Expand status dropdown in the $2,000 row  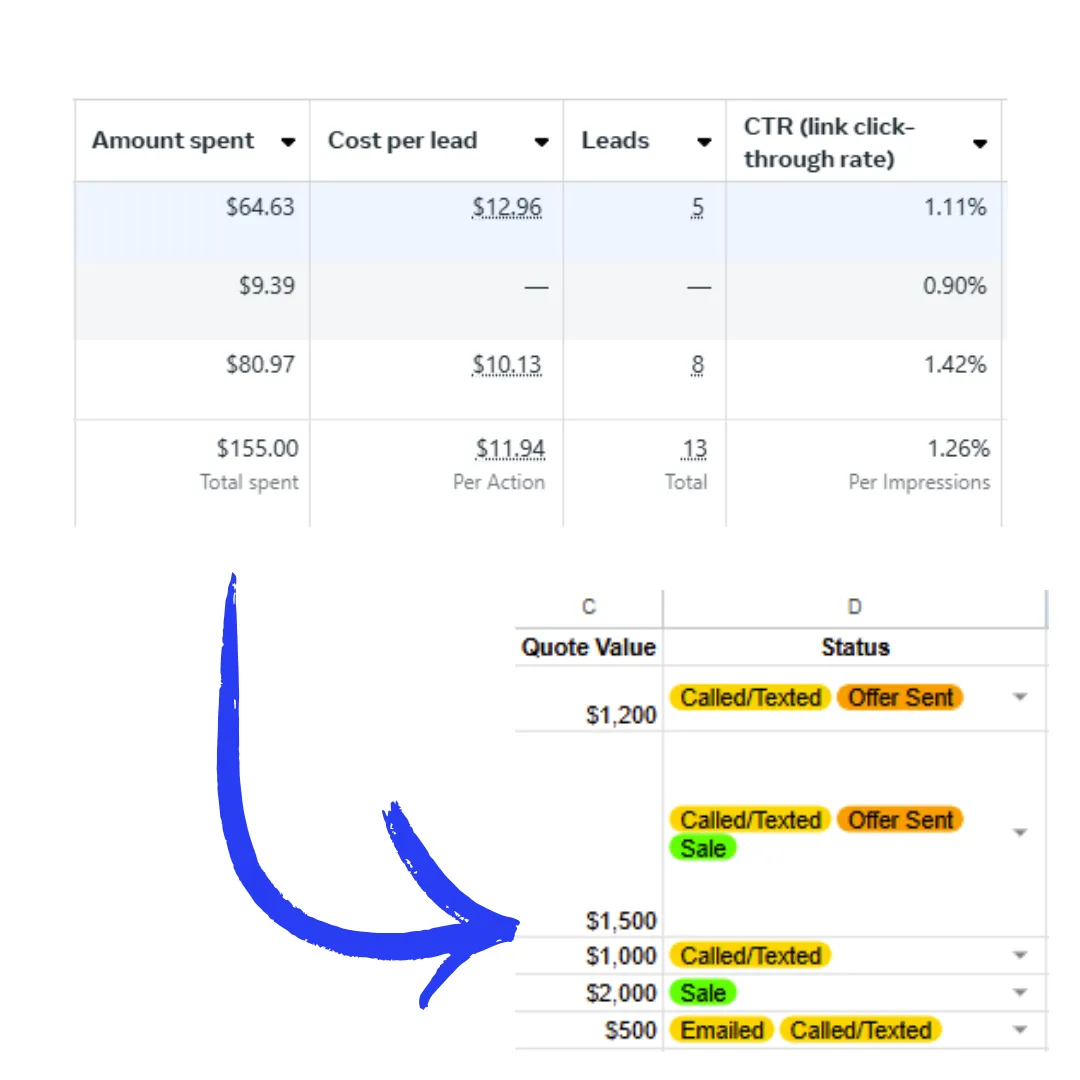[x=1020, y=992]
